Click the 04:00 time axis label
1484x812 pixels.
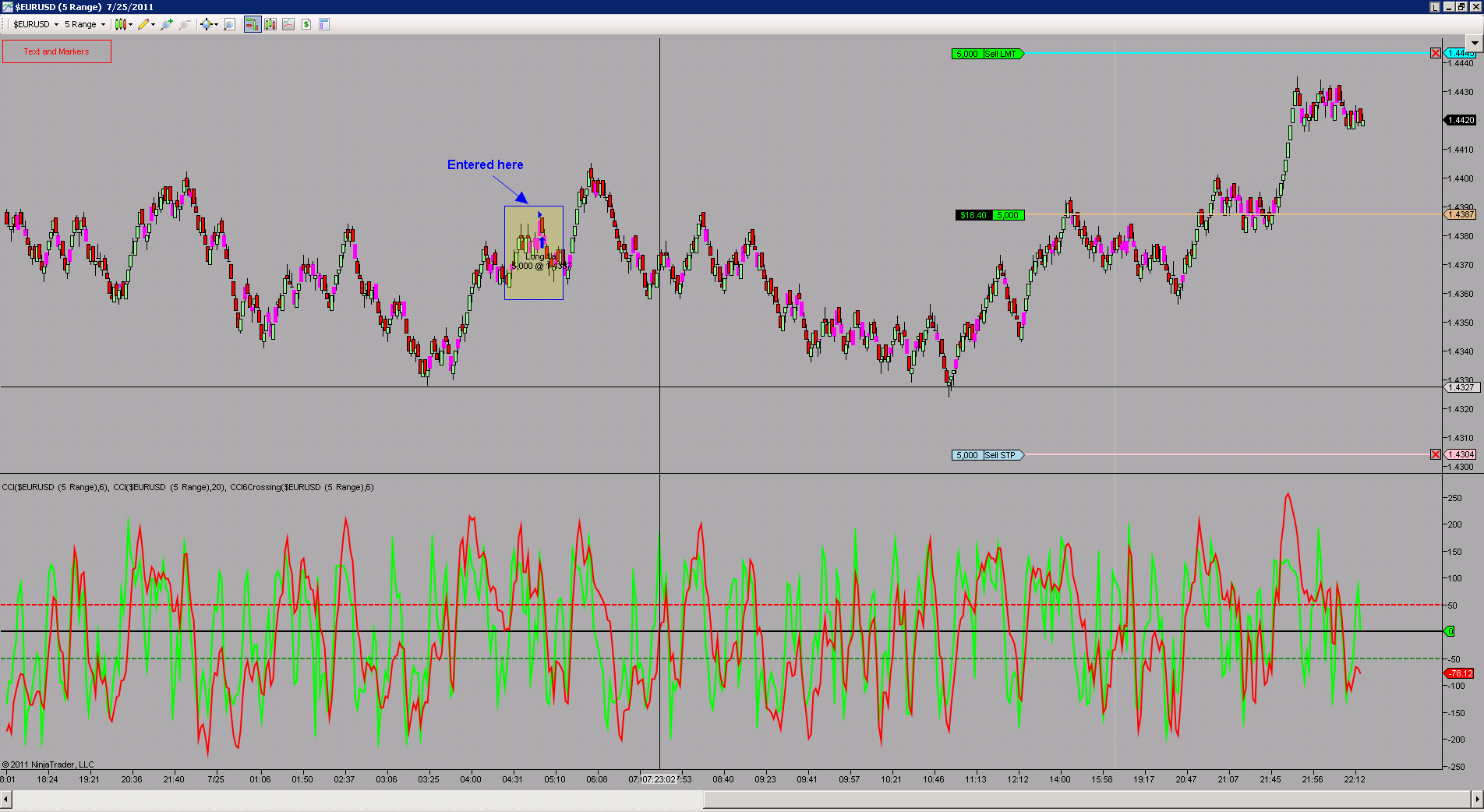pos(471,779)
